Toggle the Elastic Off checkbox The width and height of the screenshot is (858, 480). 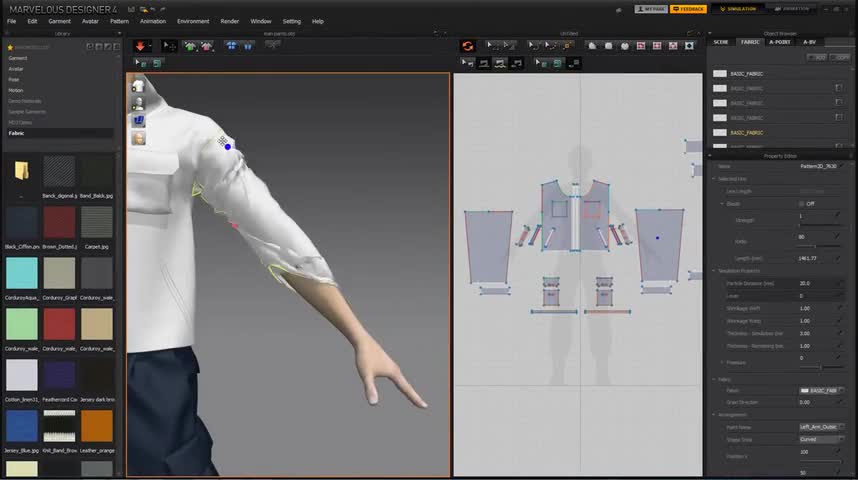pyautogui.click(x=800, y=203)
